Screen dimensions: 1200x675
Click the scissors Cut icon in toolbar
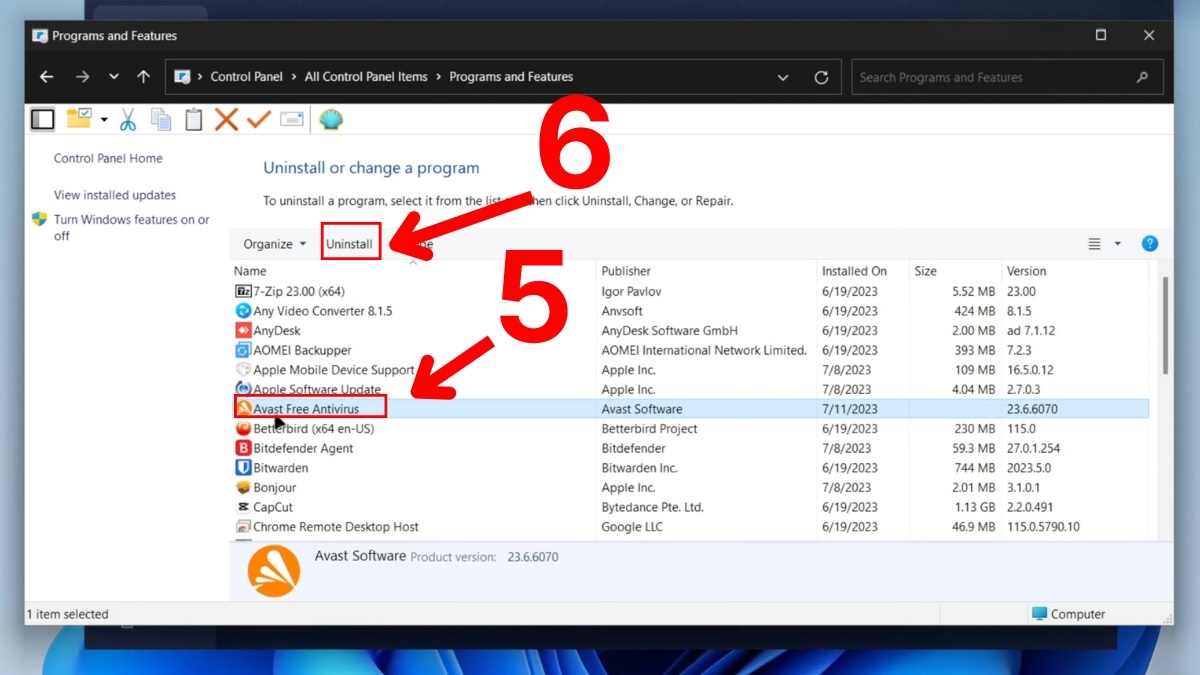click(128, 120)
